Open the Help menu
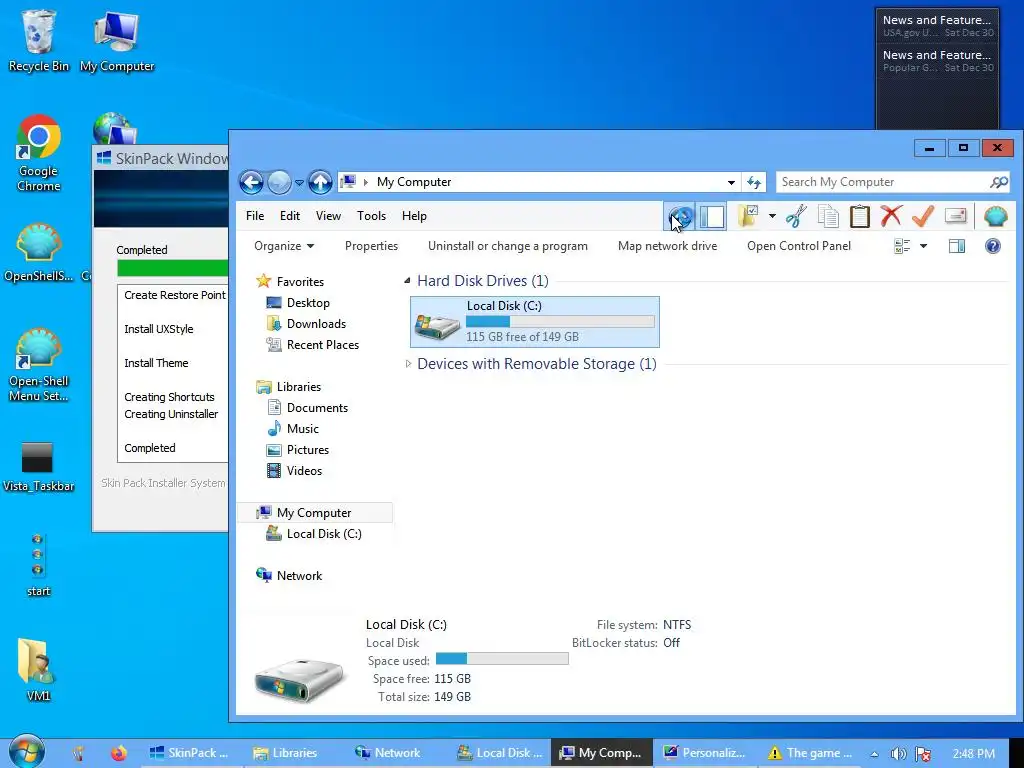Image resolution: width=1024 pixels, height=768 pixels. pos(414,216)
